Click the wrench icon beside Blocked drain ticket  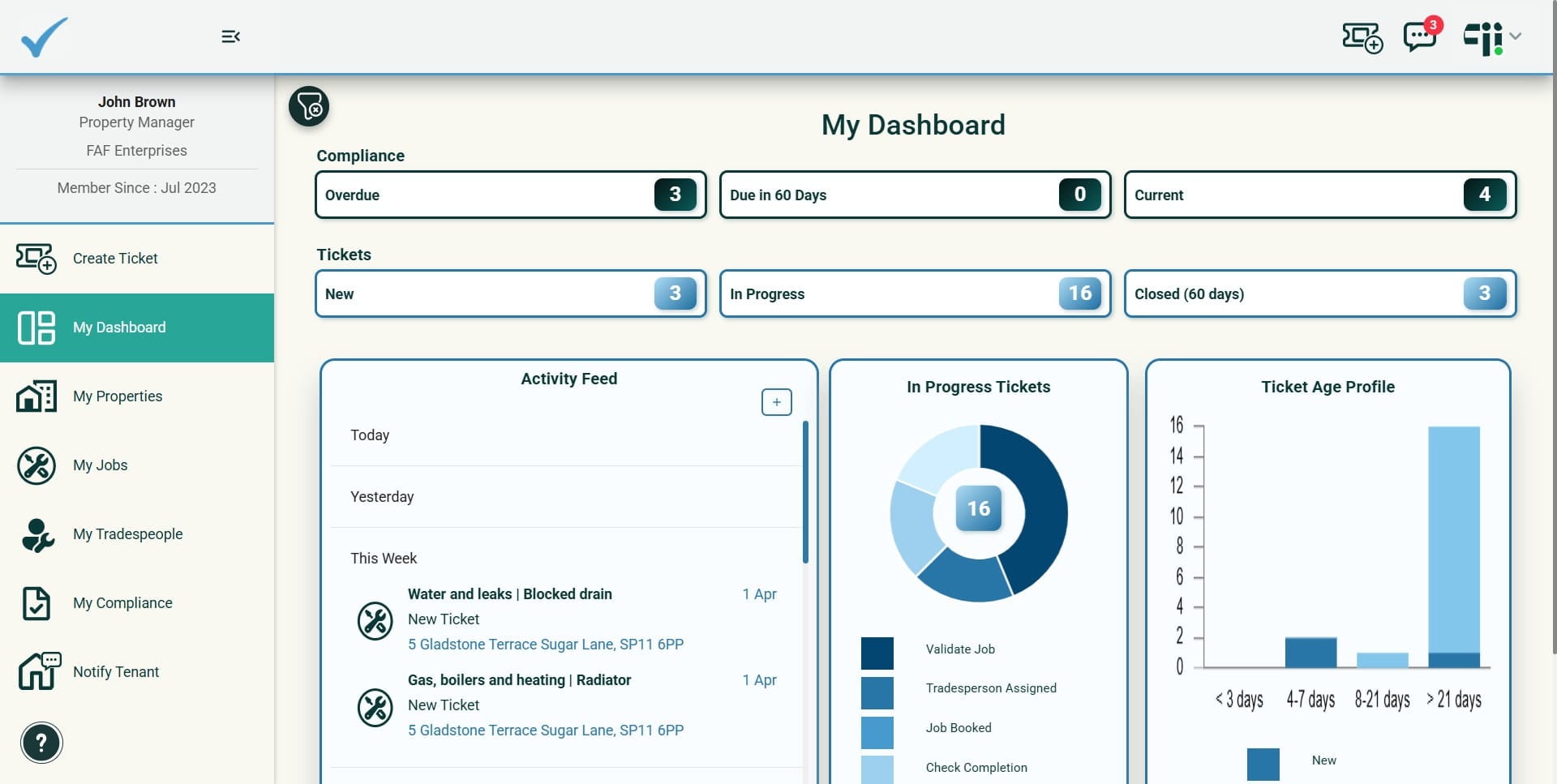tap(375, 620)
